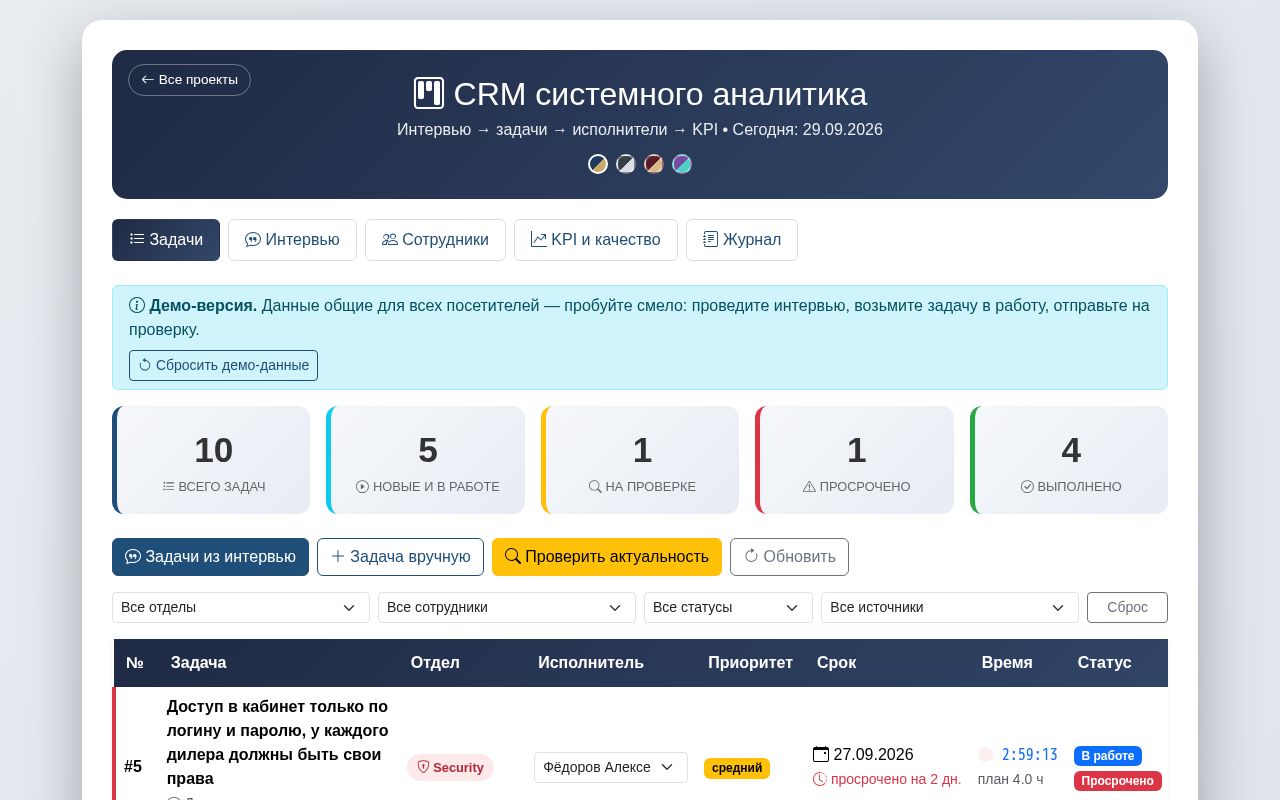Click the red "Просрочено" status badge in row #5
The height and width of the screenshot is (800, 1280).
[1118, 781]
